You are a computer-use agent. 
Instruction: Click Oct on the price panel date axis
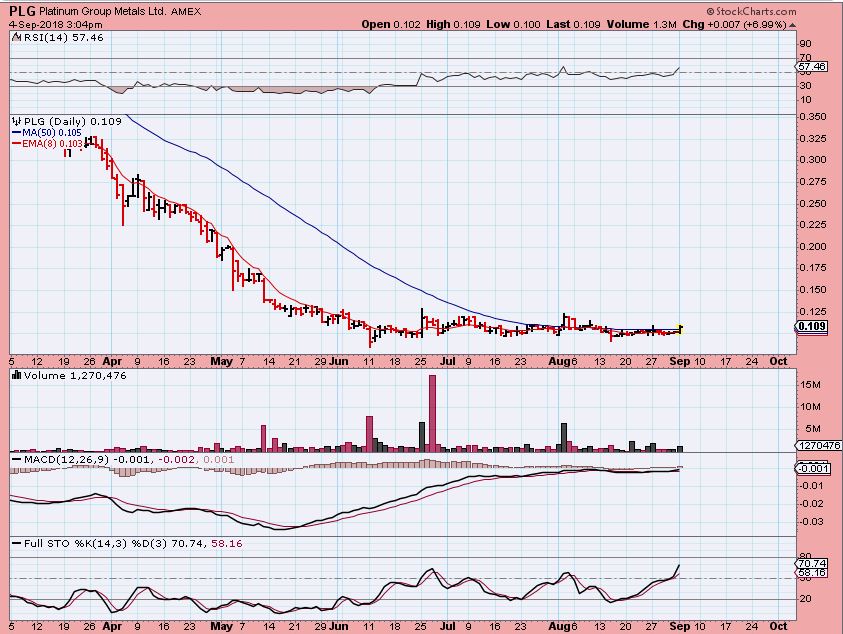tap(778, 361)
